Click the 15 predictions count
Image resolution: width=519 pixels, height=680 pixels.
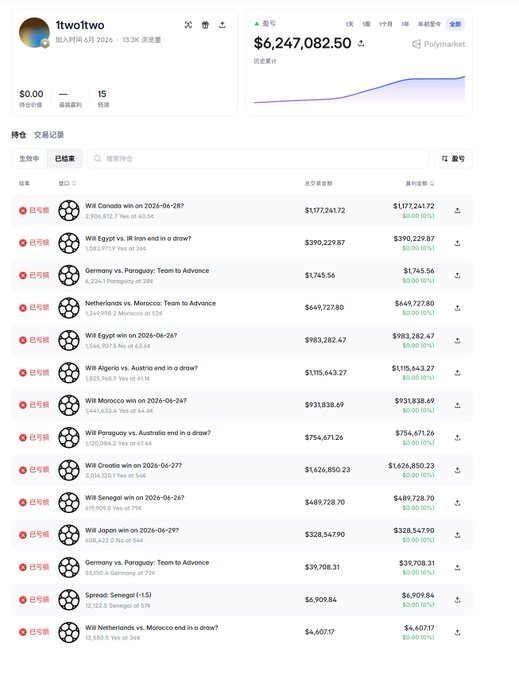[102, 94]
